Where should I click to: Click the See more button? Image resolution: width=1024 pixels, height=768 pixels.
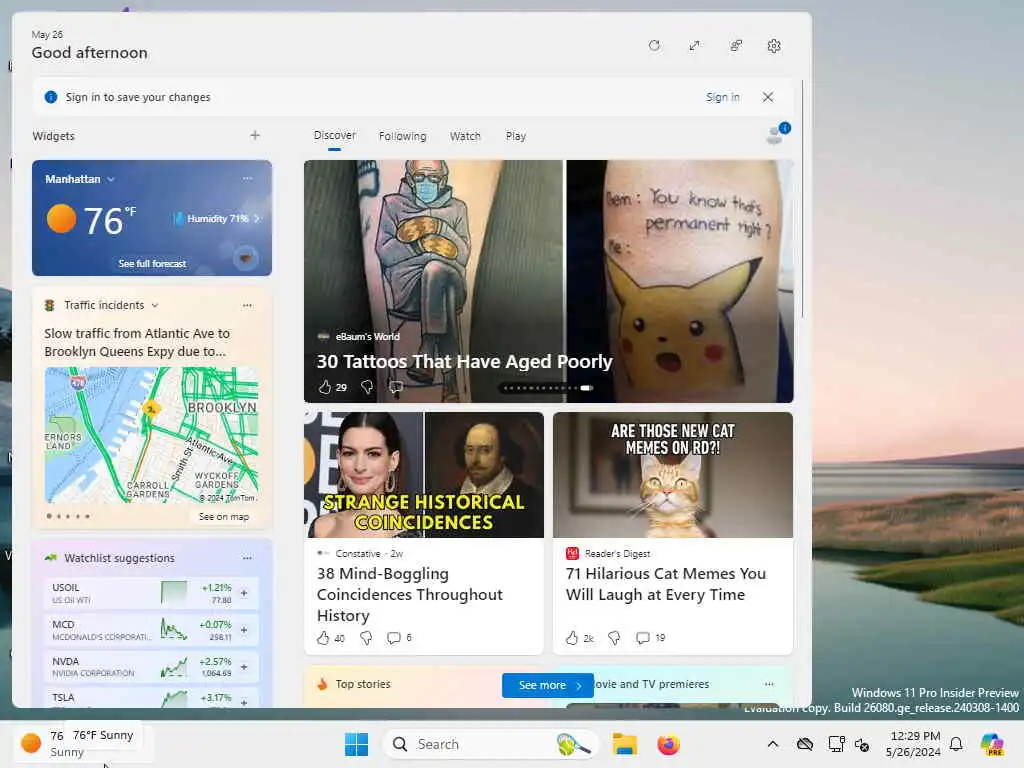point(548,685)
